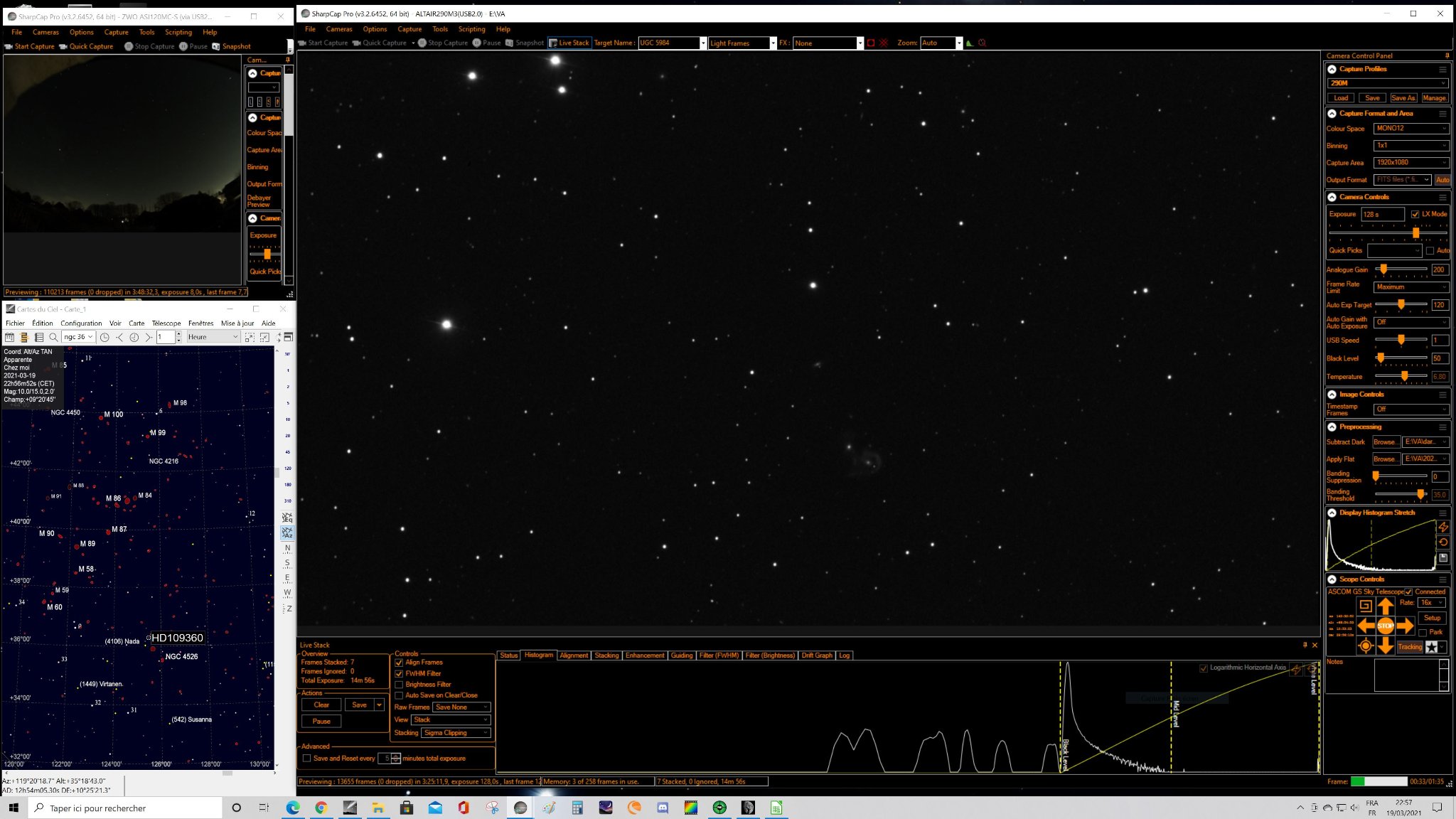Toggle the FWHM Filter checkbox
The width and height of the screenshot is (1456, 819).
coord(399,673)
